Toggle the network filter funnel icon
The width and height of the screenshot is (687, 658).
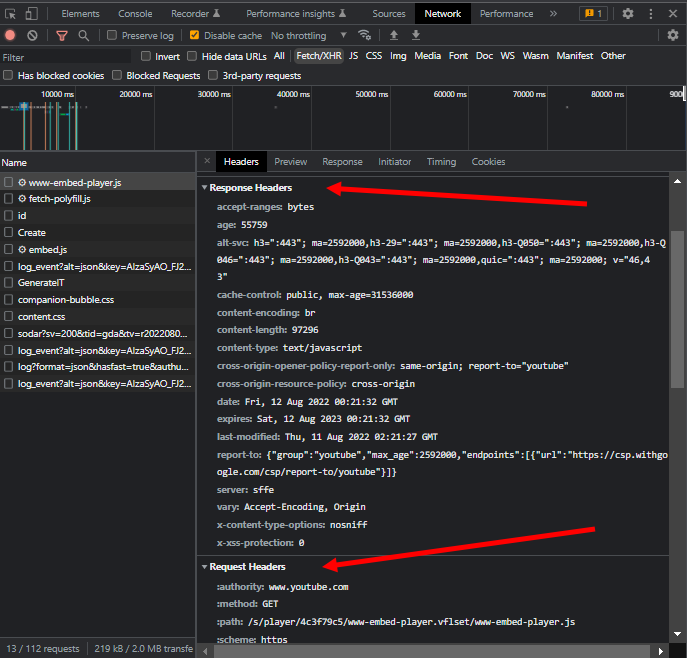tap(62, 35)
